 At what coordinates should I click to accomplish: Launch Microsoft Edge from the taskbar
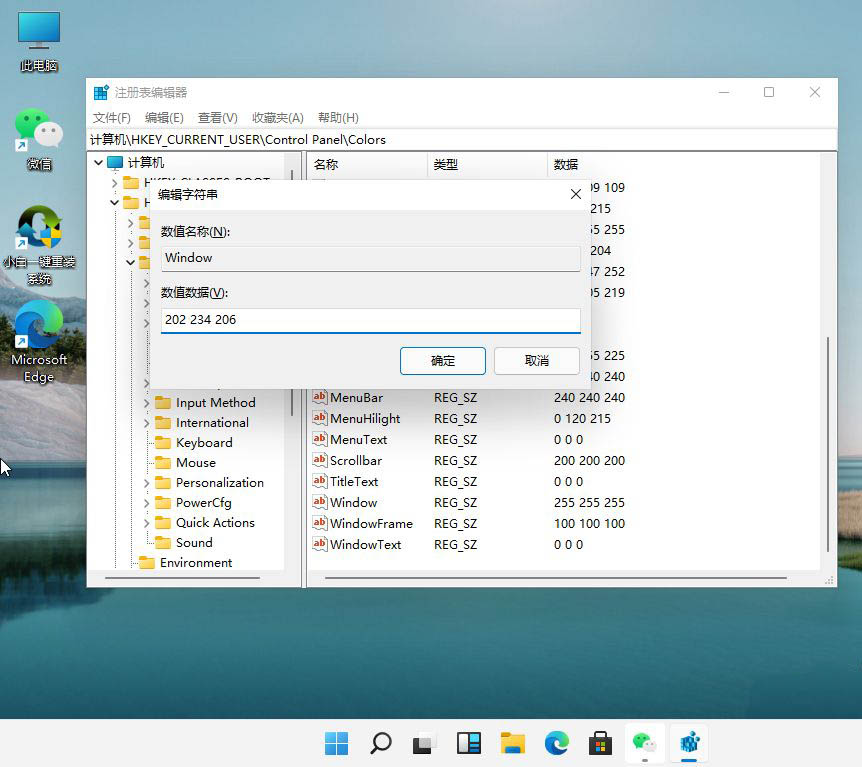click(556, 743)
